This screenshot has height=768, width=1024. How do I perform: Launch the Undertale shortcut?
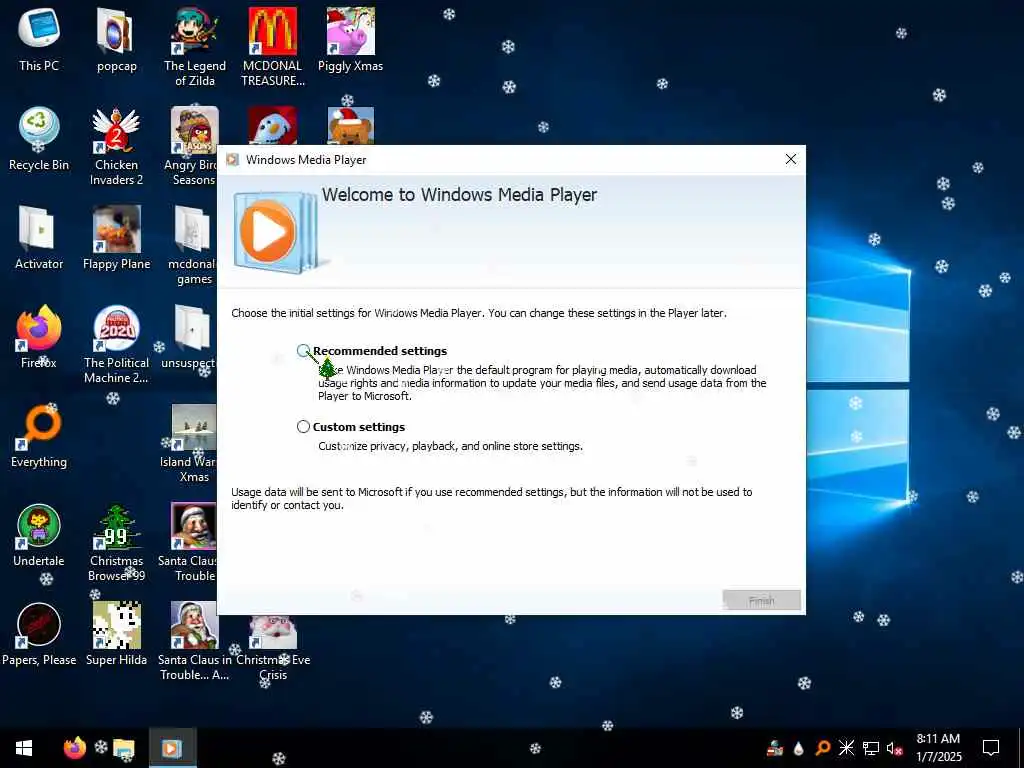coord(39,534)
